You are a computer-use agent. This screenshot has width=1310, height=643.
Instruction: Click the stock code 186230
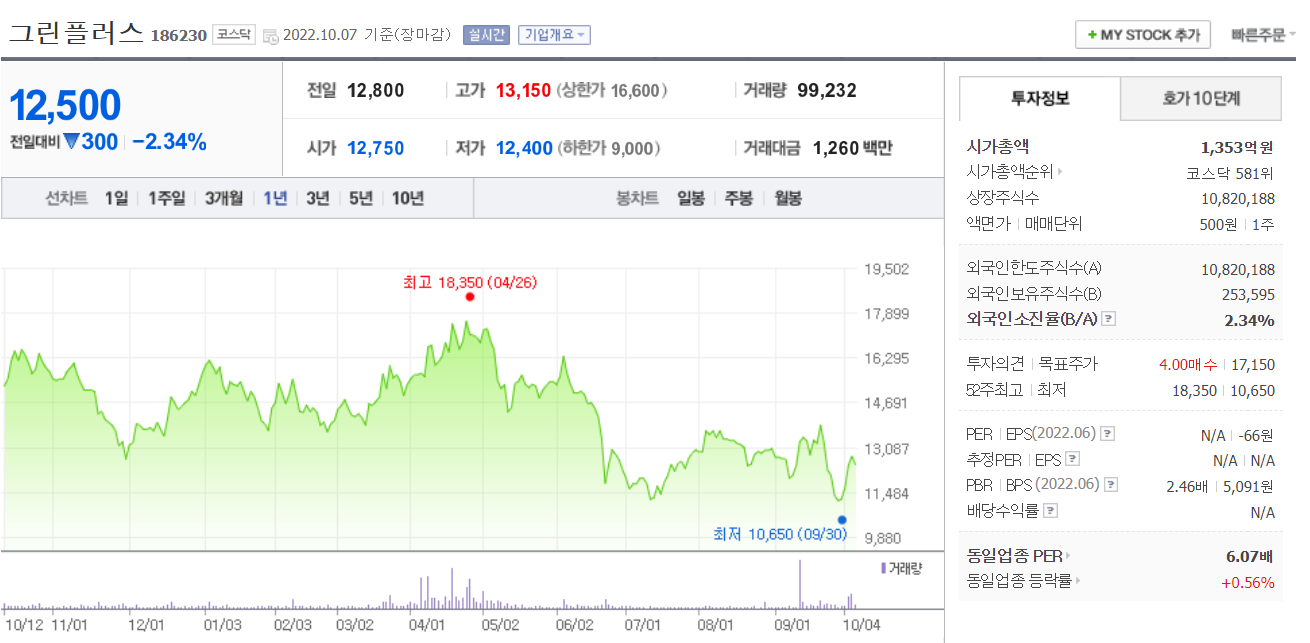(x=179, y=36)
